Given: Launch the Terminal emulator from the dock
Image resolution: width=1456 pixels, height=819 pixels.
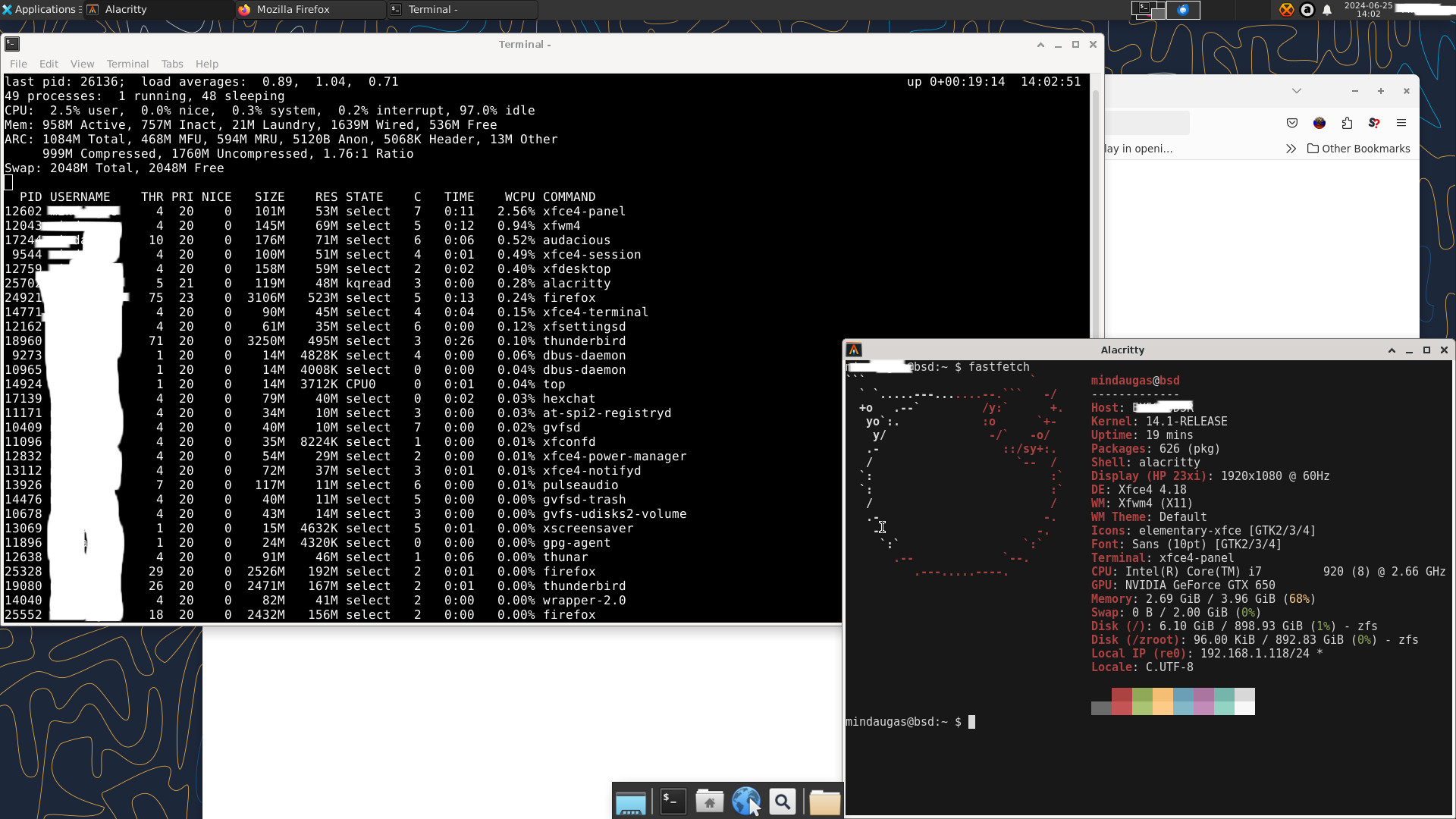Looking at the screenshot, I should 673,802.
